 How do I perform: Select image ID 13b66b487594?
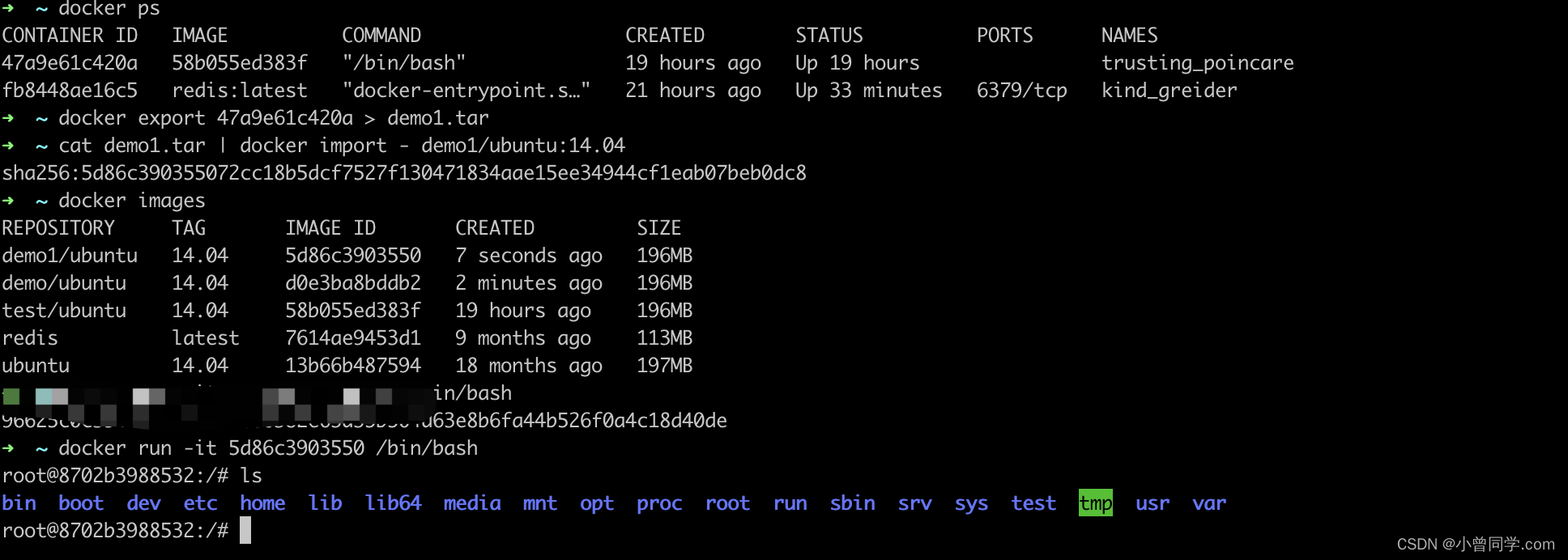(x=353, y=366)
